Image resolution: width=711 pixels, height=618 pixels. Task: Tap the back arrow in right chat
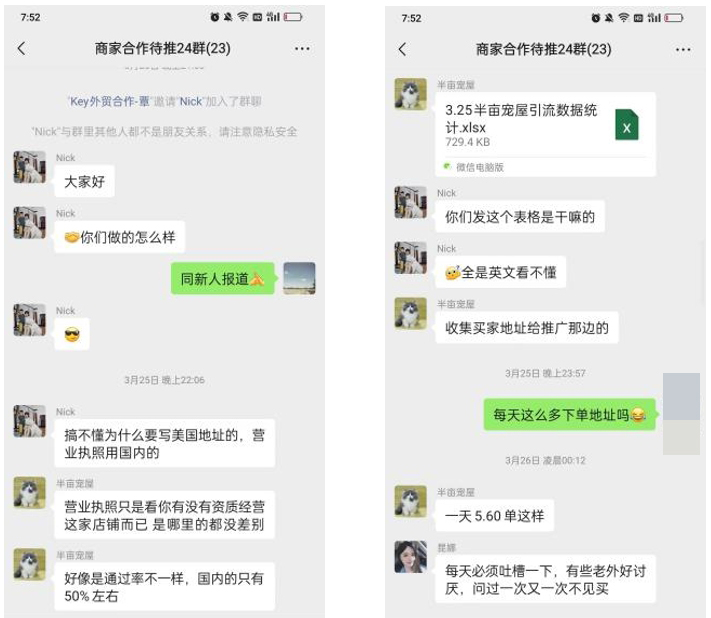(x=402, y=49)
